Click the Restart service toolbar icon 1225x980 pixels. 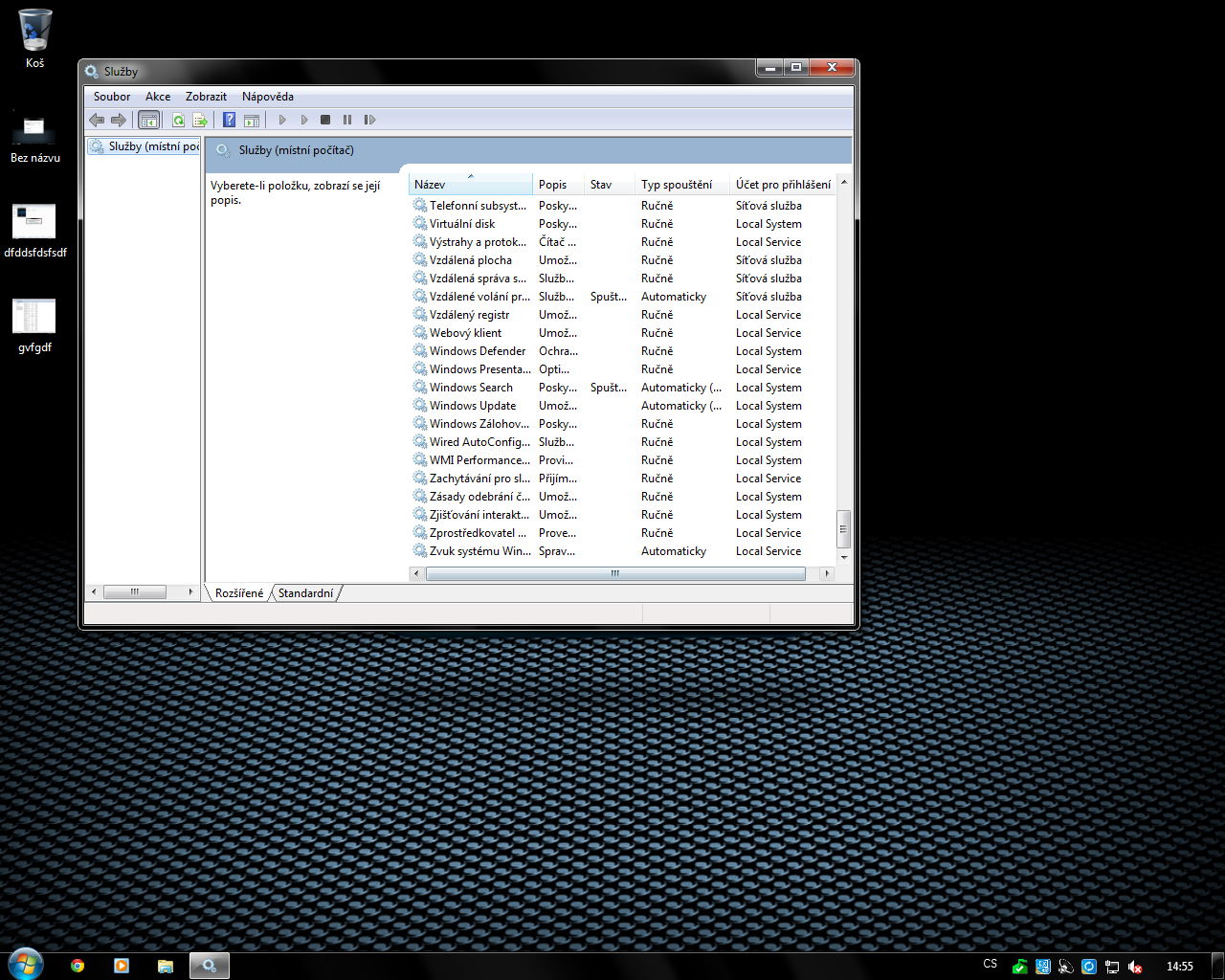369,120
